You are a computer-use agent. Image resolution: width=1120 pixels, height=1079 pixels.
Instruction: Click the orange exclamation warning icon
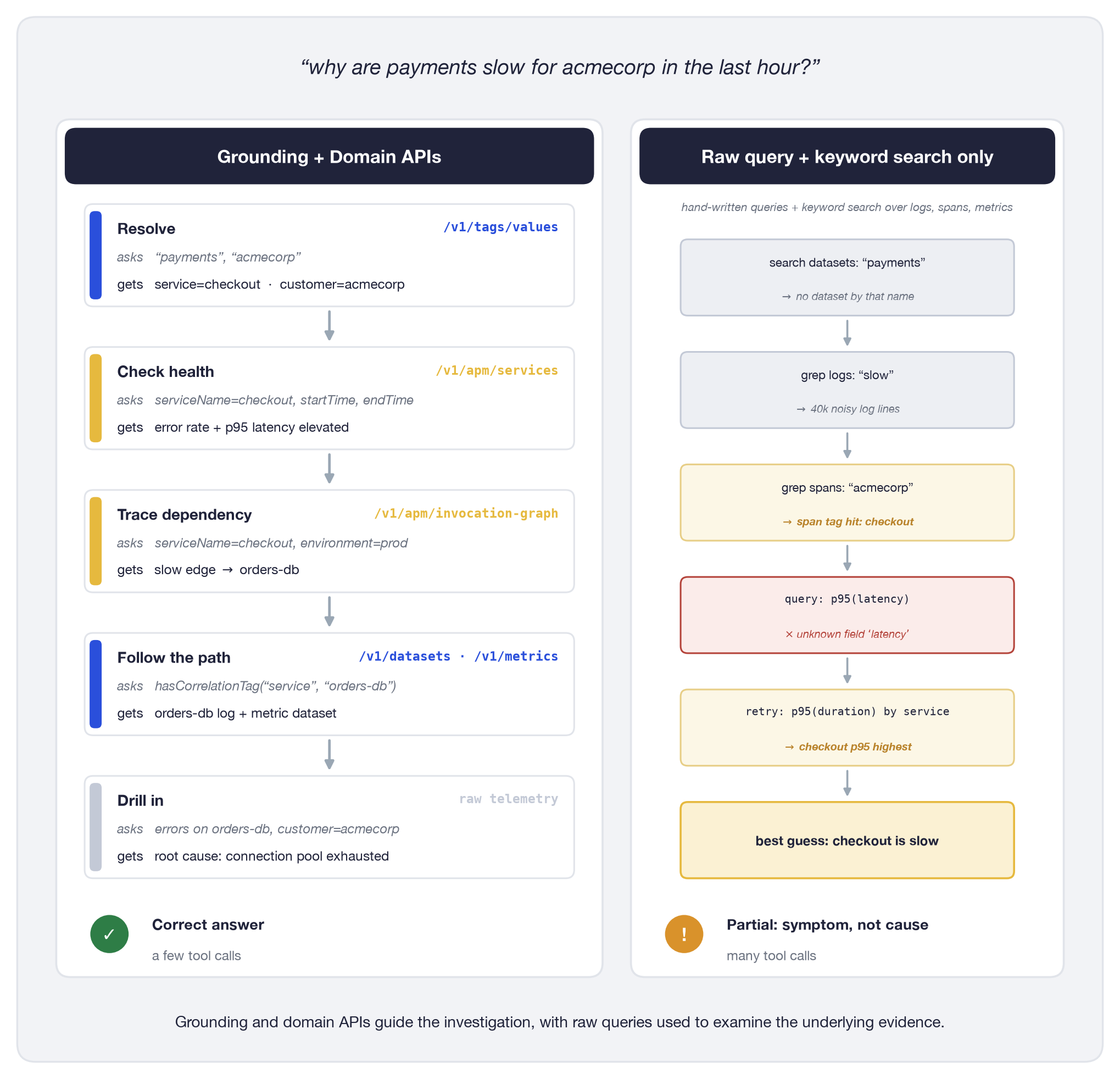(x=684, y=934)
